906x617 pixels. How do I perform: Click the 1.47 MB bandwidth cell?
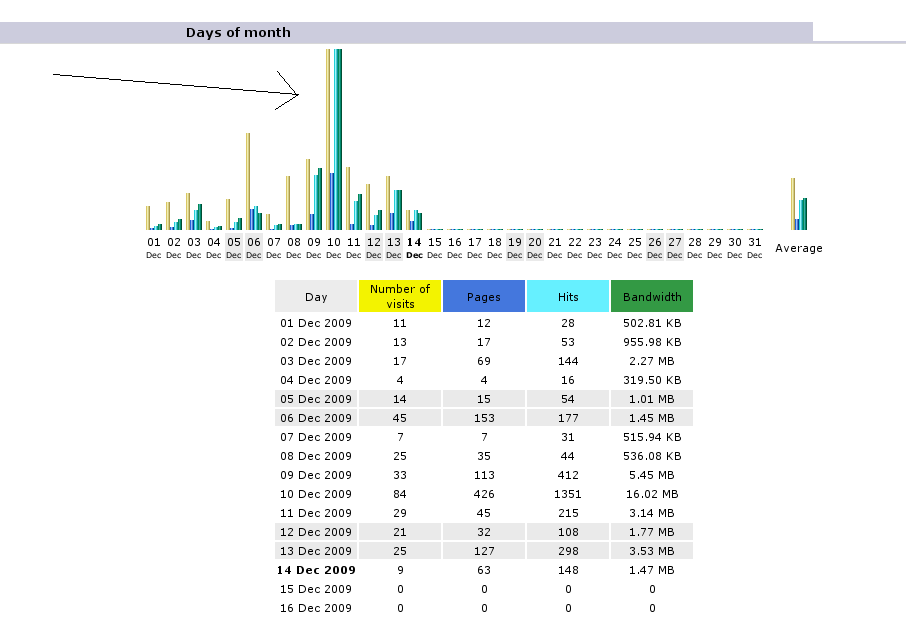point(652,570)
